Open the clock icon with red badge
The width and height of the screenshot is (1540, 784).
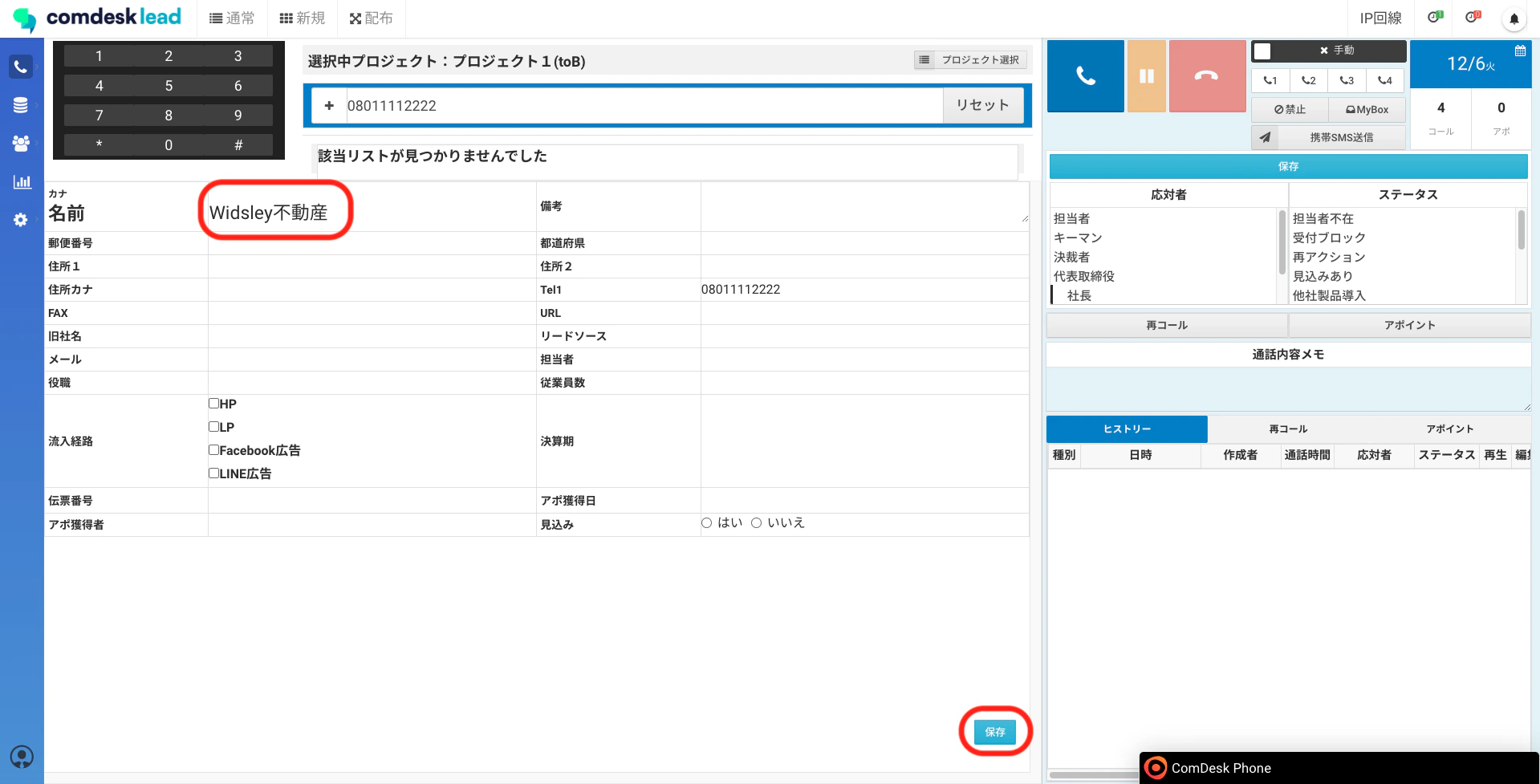[1473, 17]
